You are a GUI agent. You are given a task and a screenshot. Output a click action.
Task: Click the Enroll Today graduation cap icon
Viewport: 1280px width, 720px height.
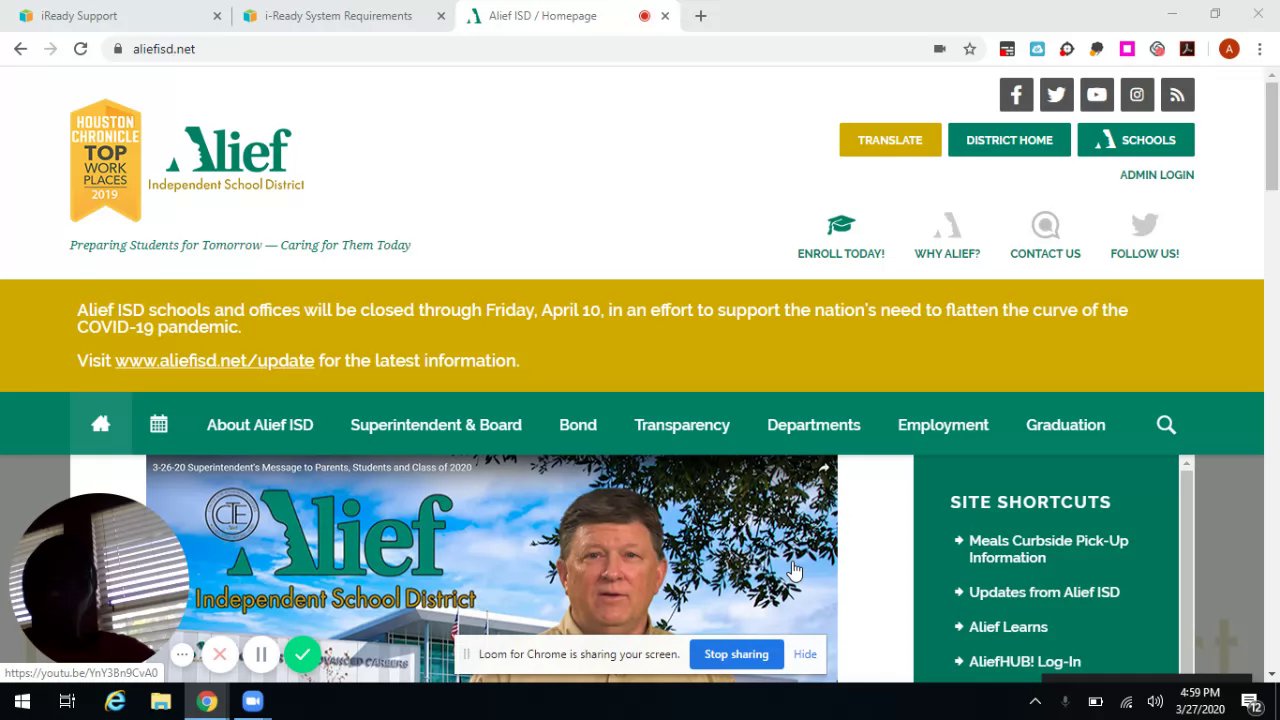coord(841,224)
